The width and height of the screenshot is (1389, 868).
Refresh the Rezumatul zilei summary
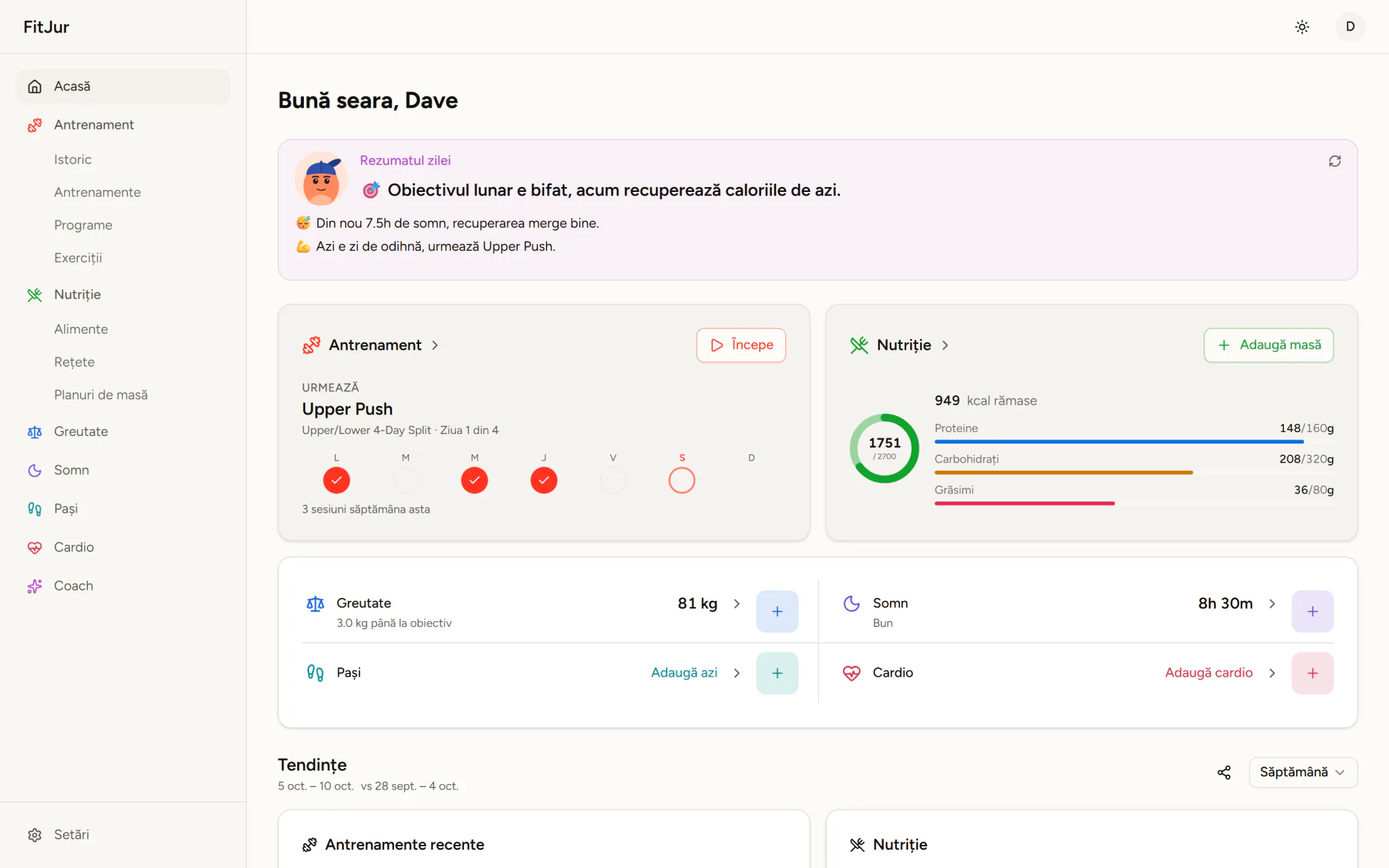point(1334,161)
